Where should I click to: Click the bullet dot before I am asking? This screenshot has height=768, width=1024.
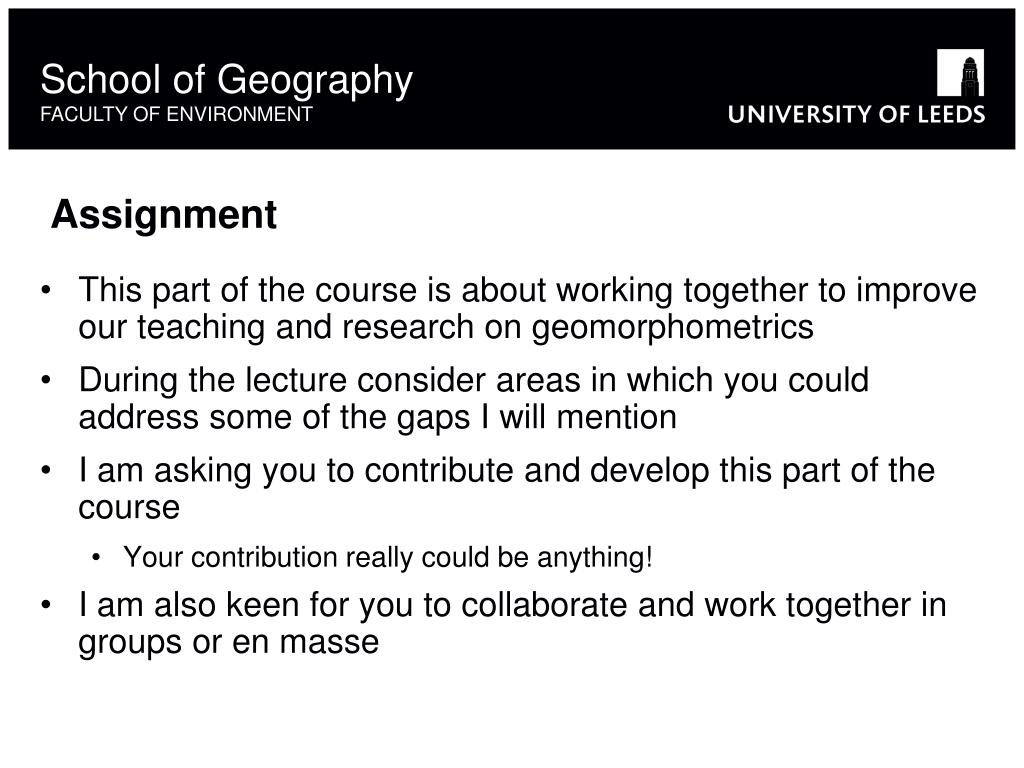[x=45, y=470]
